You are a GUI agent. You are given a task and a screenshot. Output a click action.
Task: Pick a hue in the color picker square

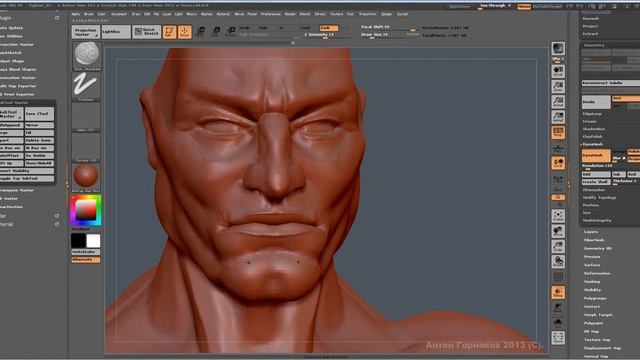point(86,210)
